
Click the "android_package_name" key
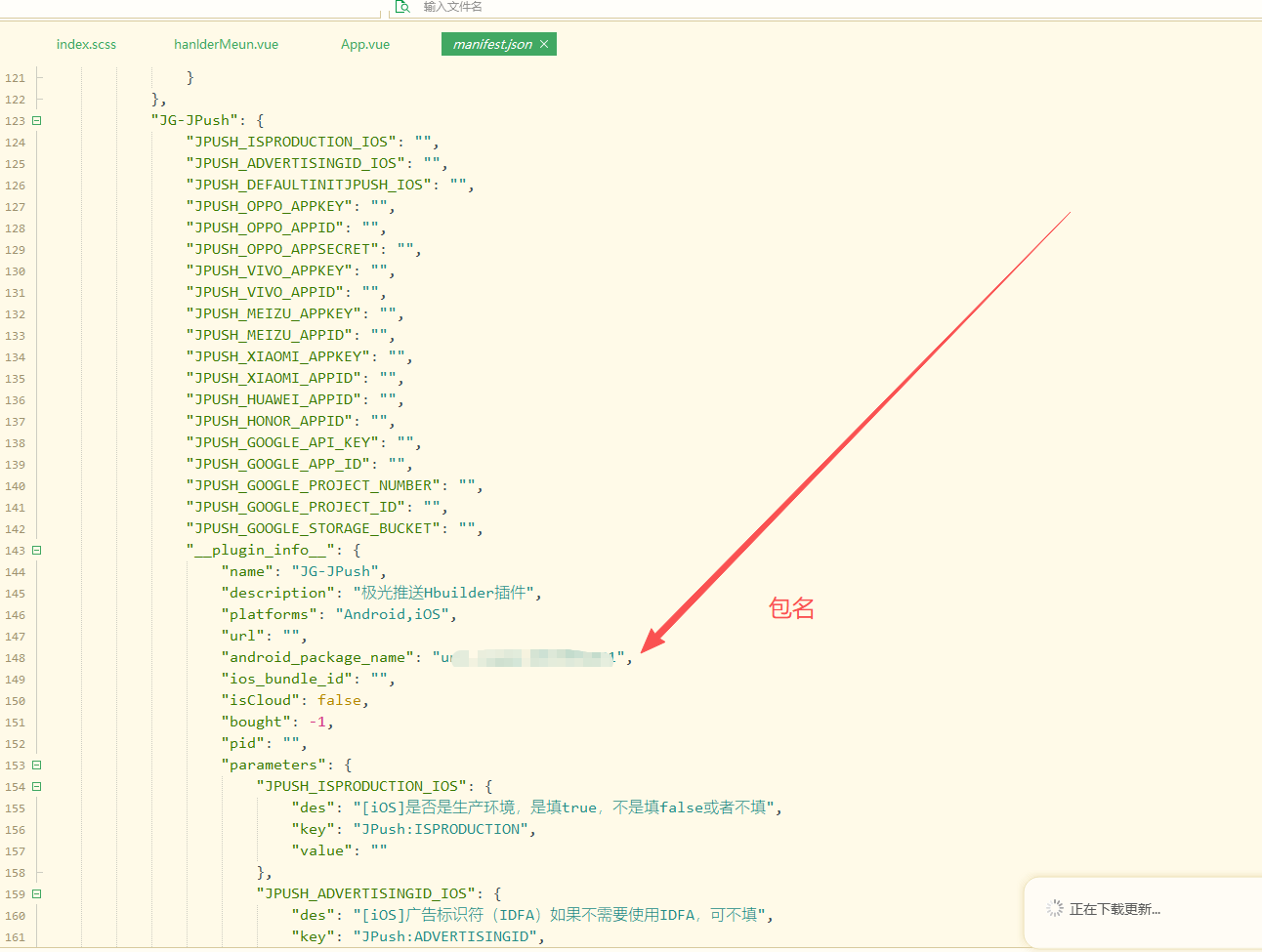(317, 657)
